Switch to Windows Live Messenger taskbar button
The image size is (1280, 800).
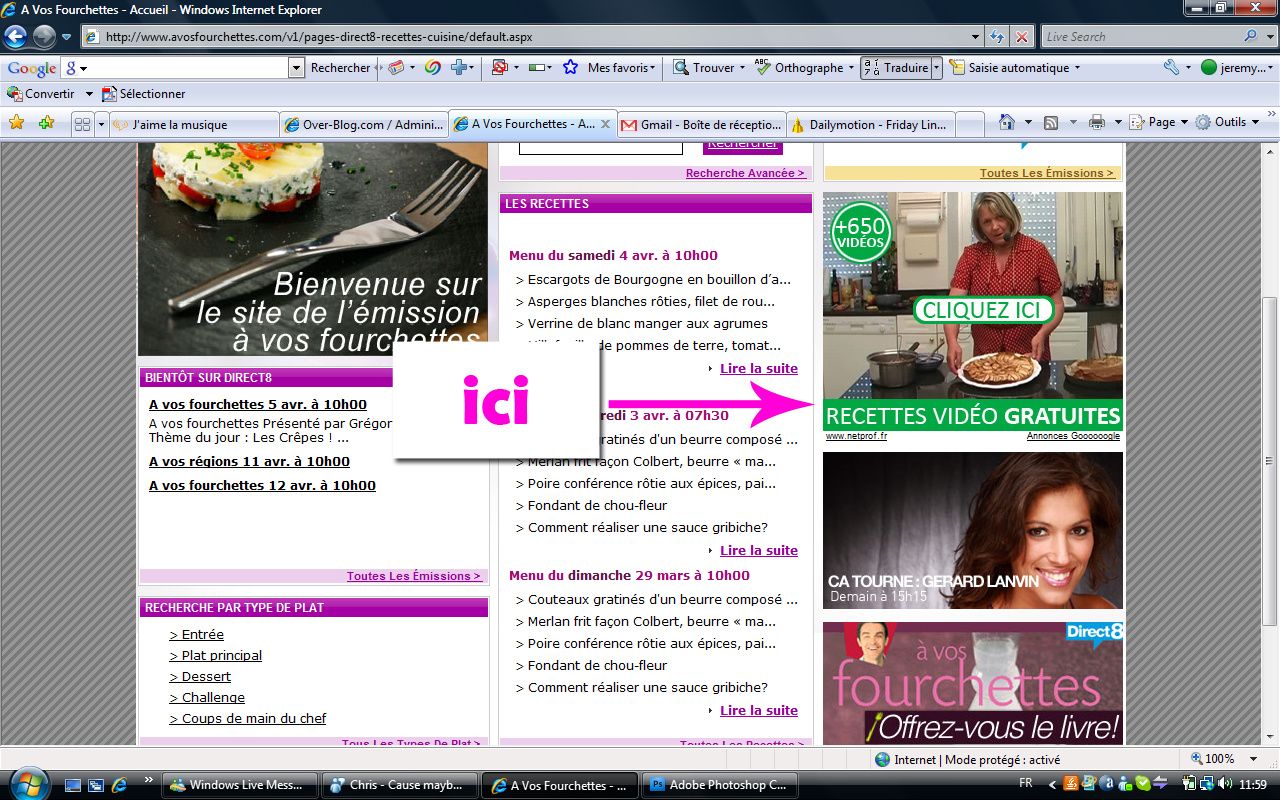click(x=240, y=785)
